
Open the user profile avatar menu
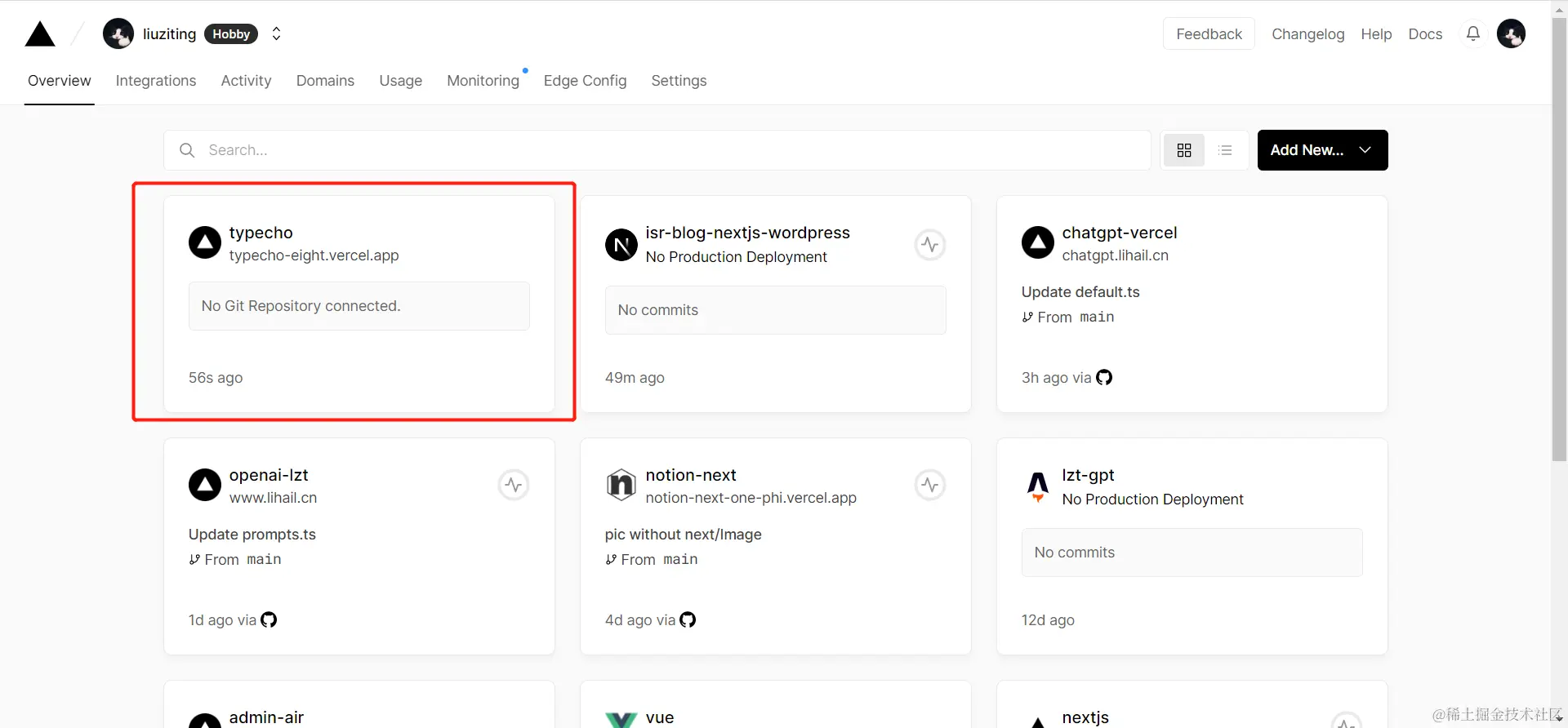click(x=1511, y=33)
